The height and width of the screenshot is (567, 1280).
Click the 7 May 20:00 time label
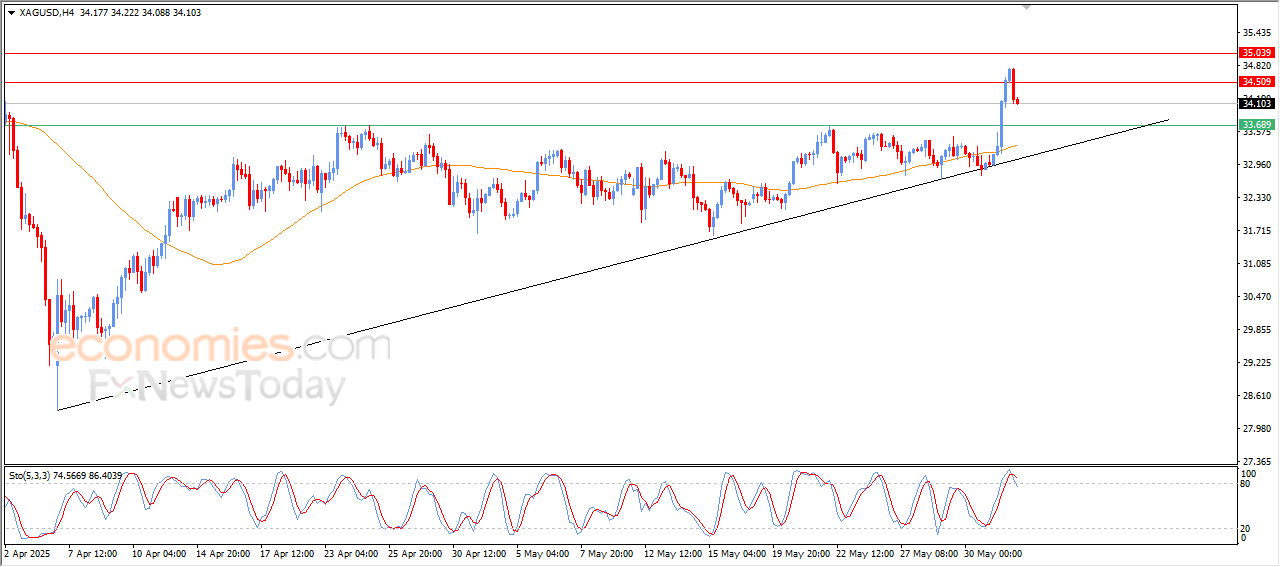point(606,553)
